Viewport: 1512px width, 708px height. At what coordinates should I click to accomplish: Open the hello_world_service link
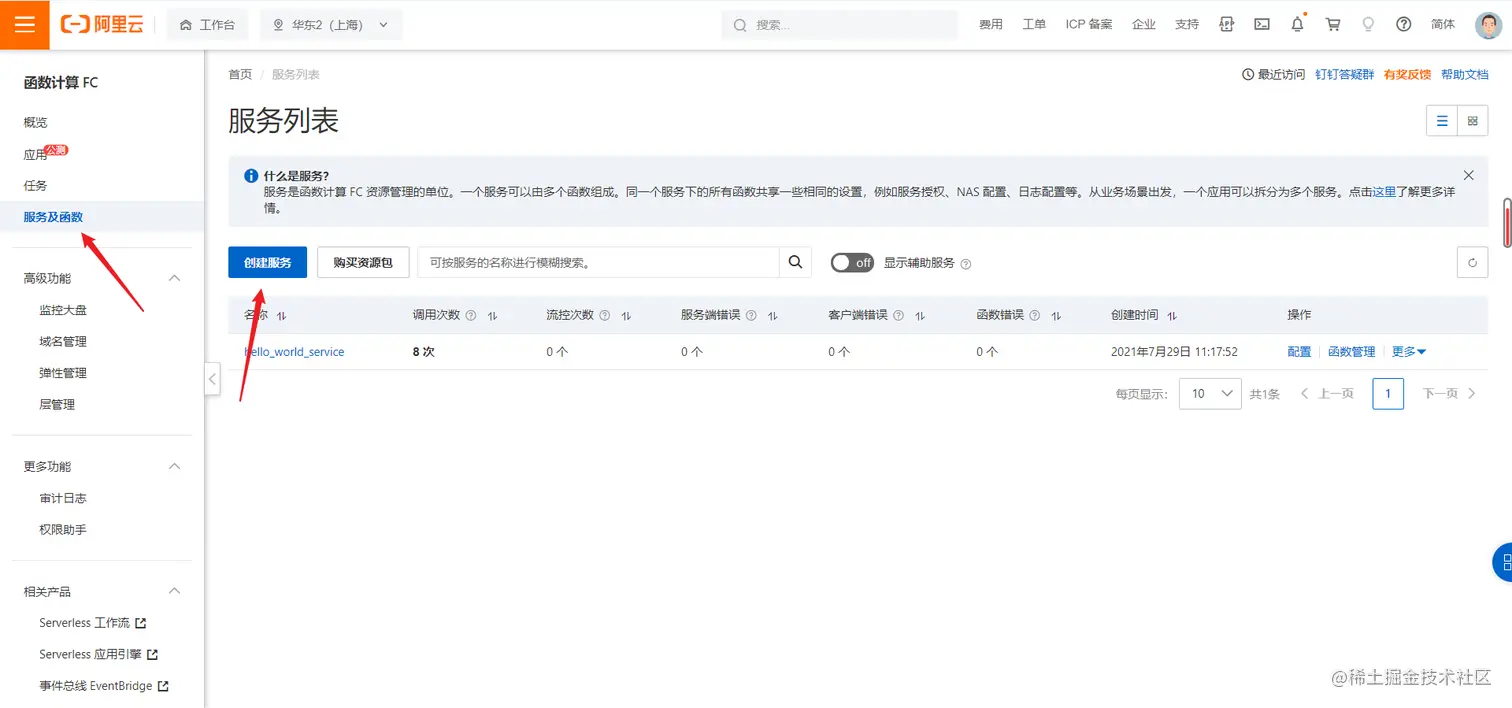(294, 351)
